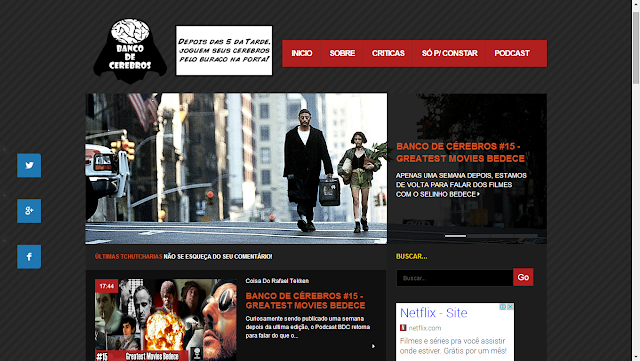The height and width of the screenshot is (361, 640).
Task: Open the Greatest Movies Bedece post thumbnail
Action: [166, 320]
